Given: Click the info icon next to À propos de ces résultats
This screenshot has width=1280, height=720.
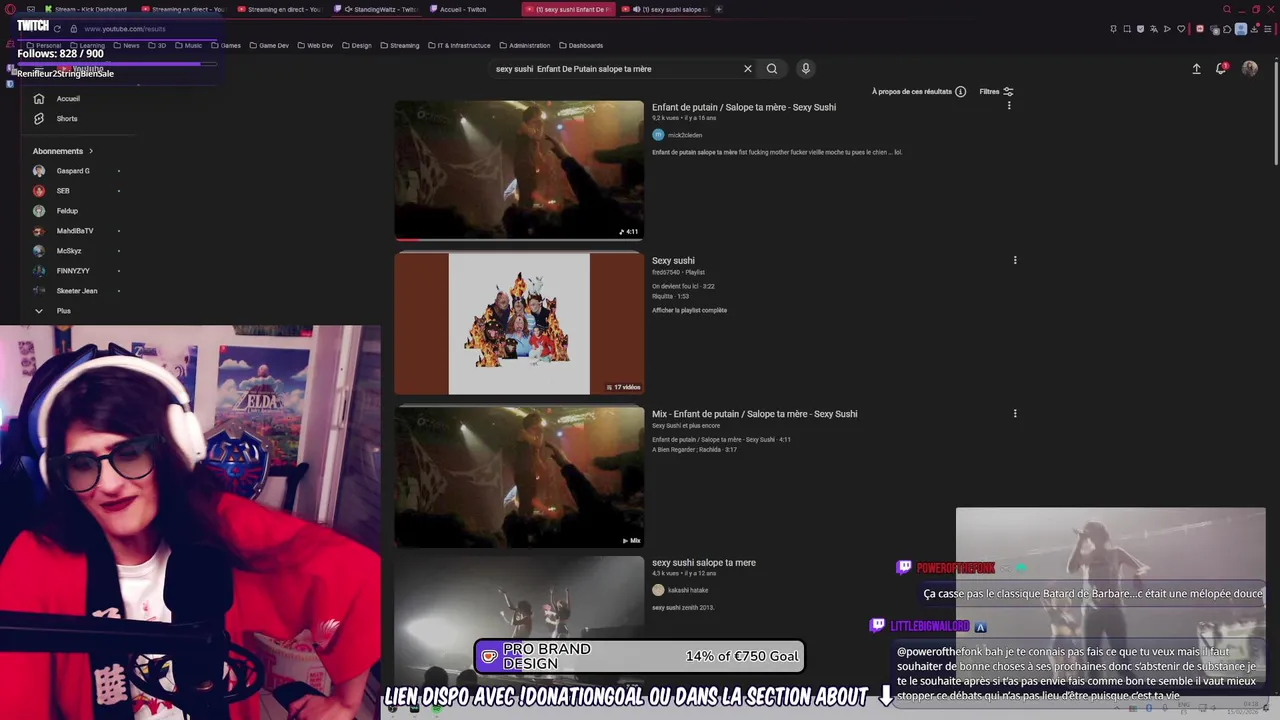Looking at the screenshot, I should click(x=960, y=92).
